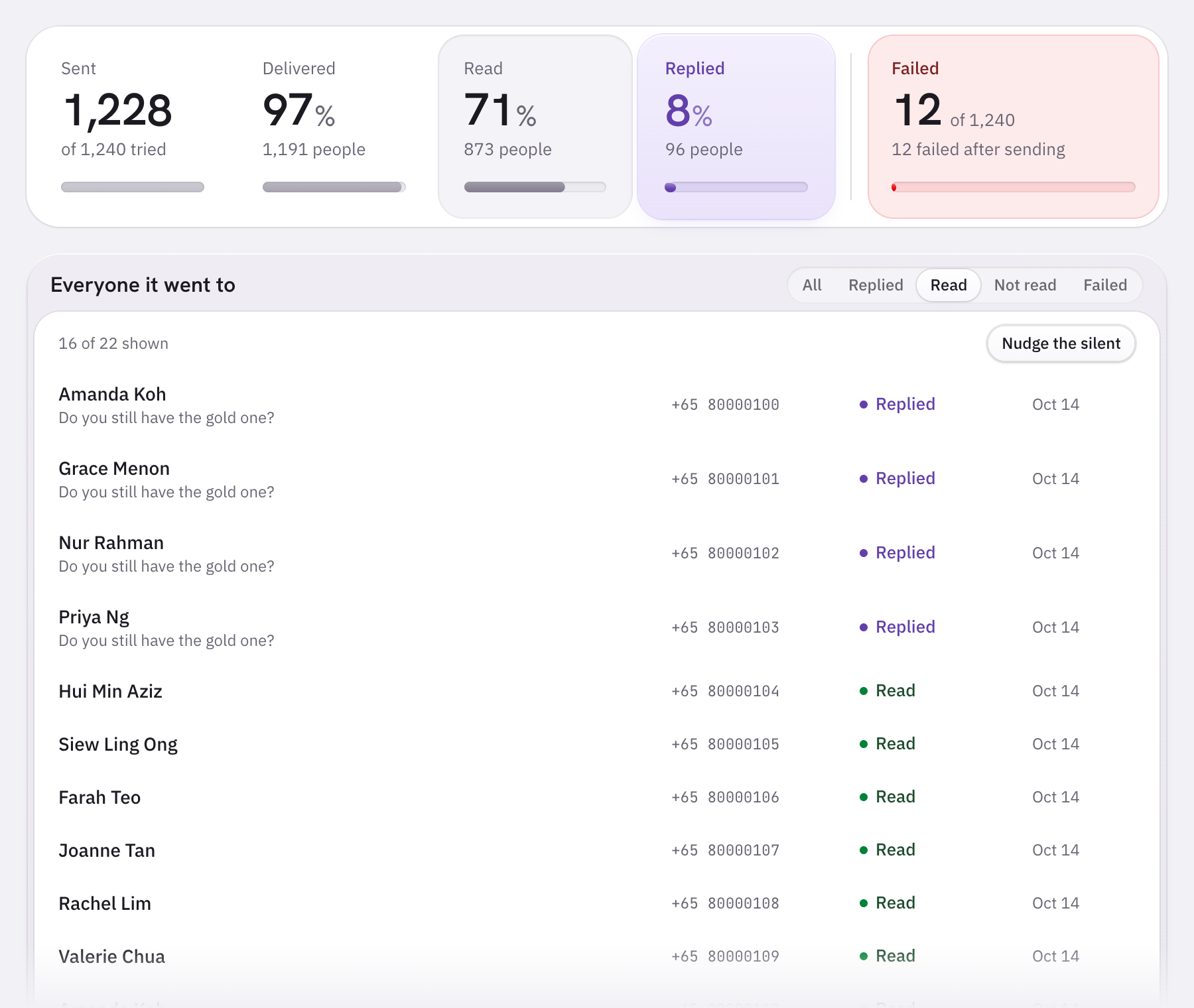Click 12 failed after sending text
The height and width of the screenshot is (1008, 1194).
click(x=978, y=149)
